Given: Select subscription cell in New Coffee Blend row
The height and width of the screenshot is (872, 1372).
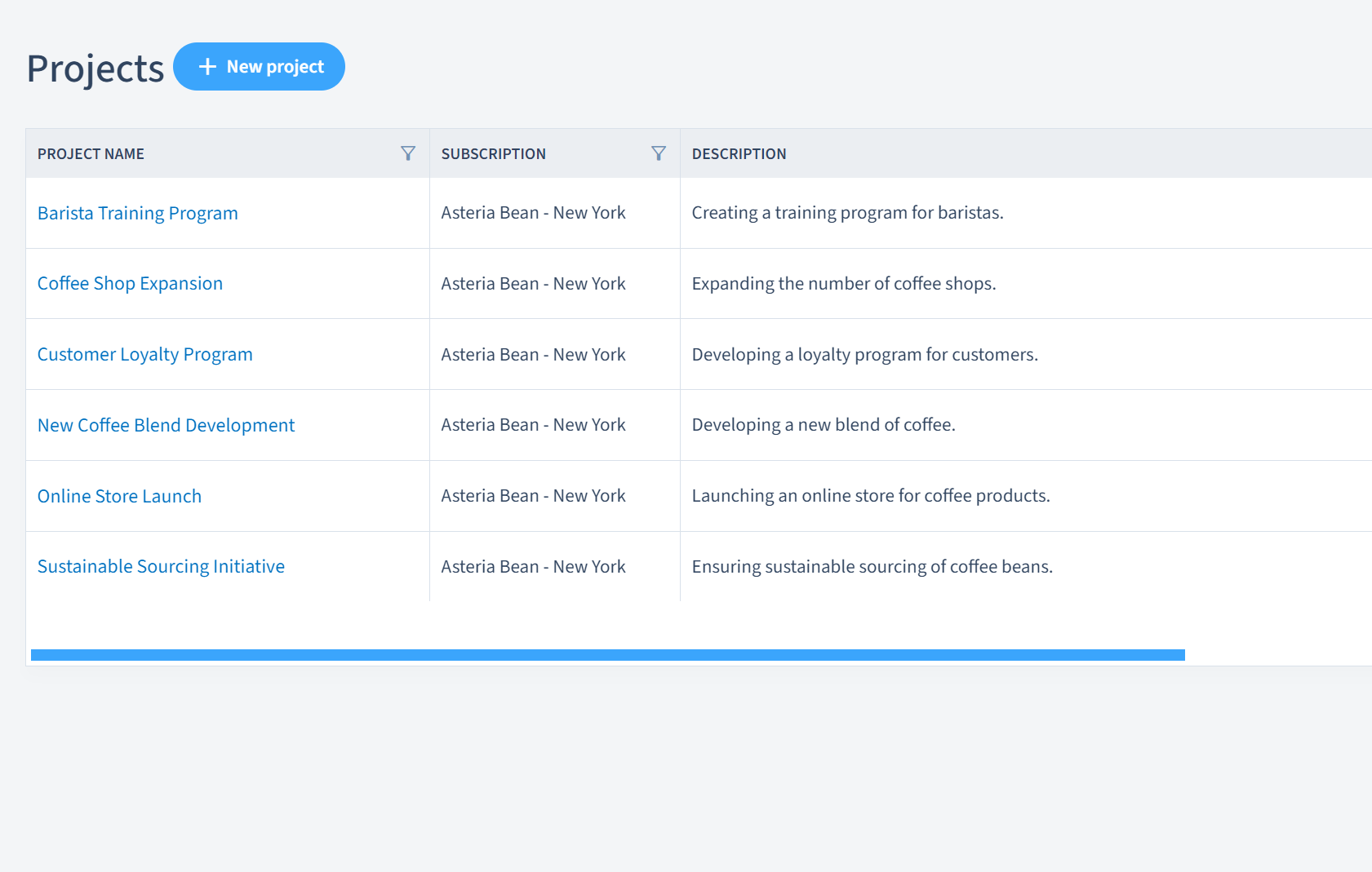Looking at the screenshot, I should click(x=555, y=425).
